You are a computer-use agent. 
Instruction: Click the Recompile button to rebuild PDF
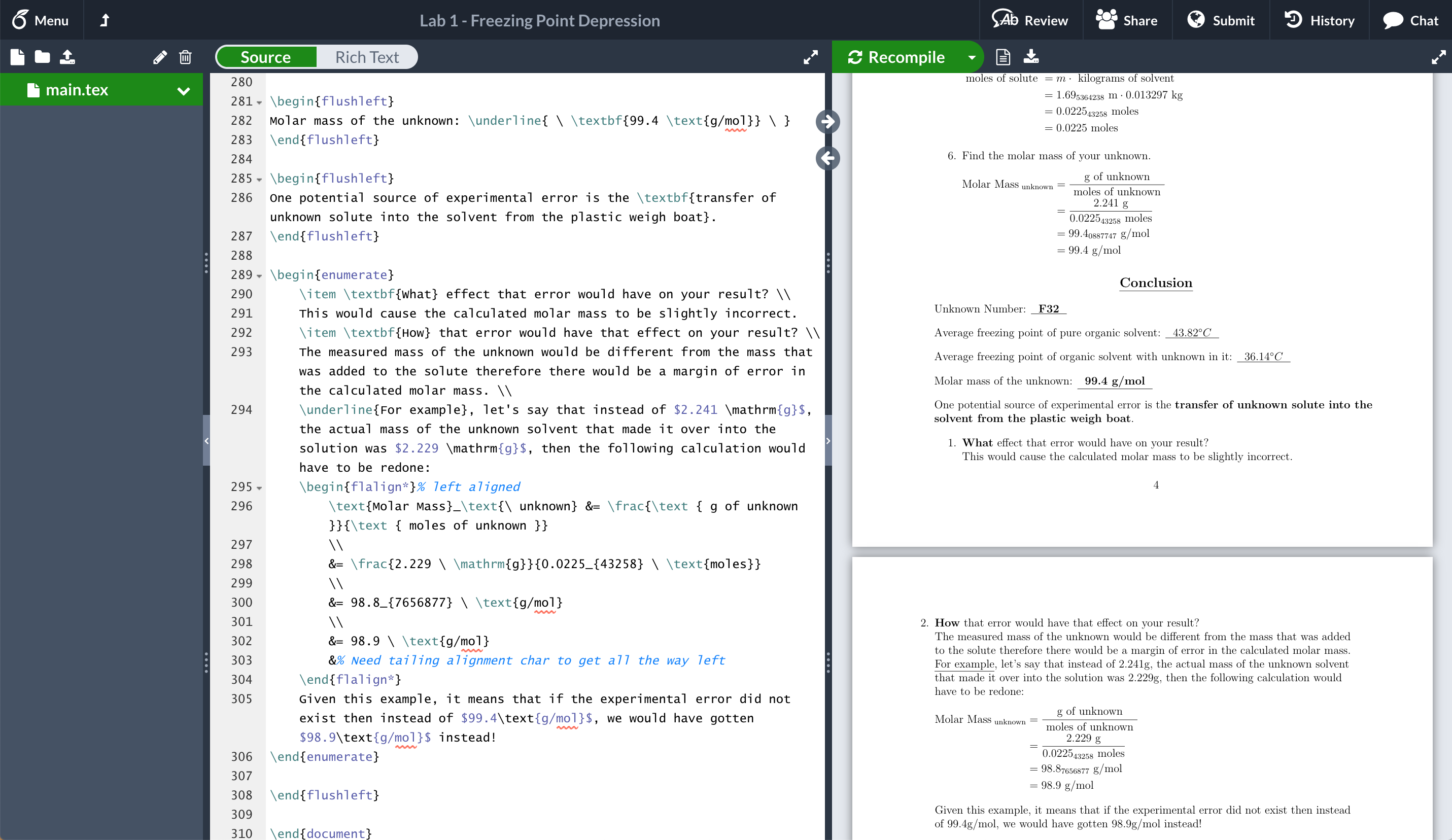[897, 57]
